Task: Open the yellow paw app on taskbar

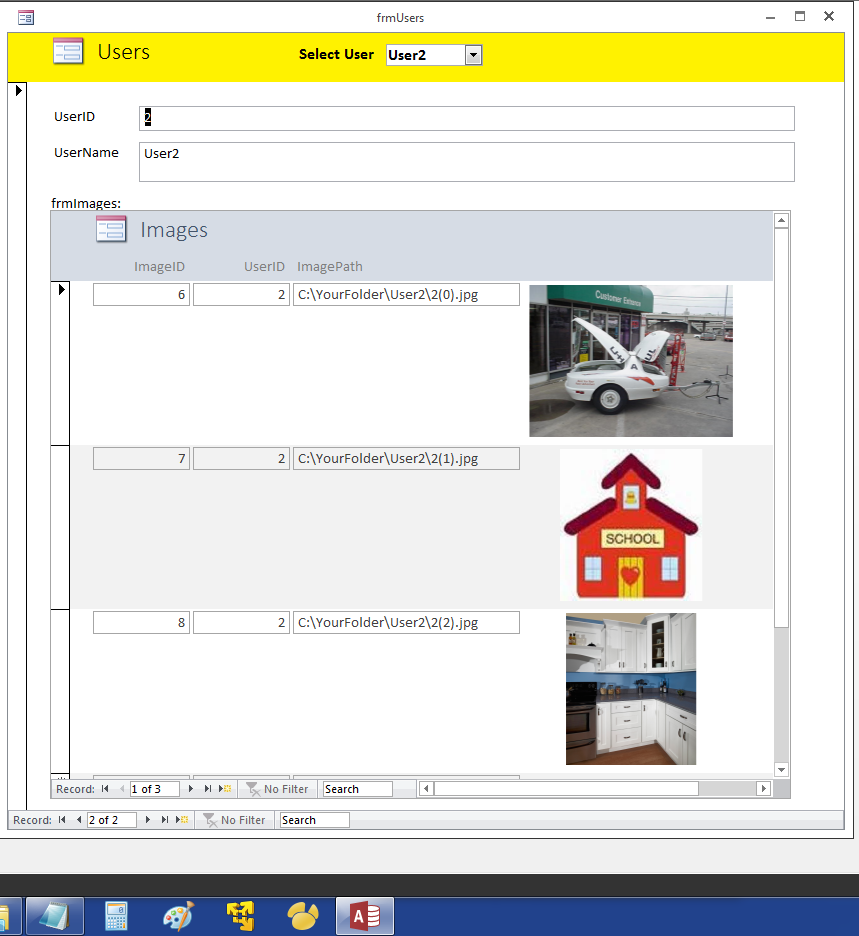Action: point(303,916)
